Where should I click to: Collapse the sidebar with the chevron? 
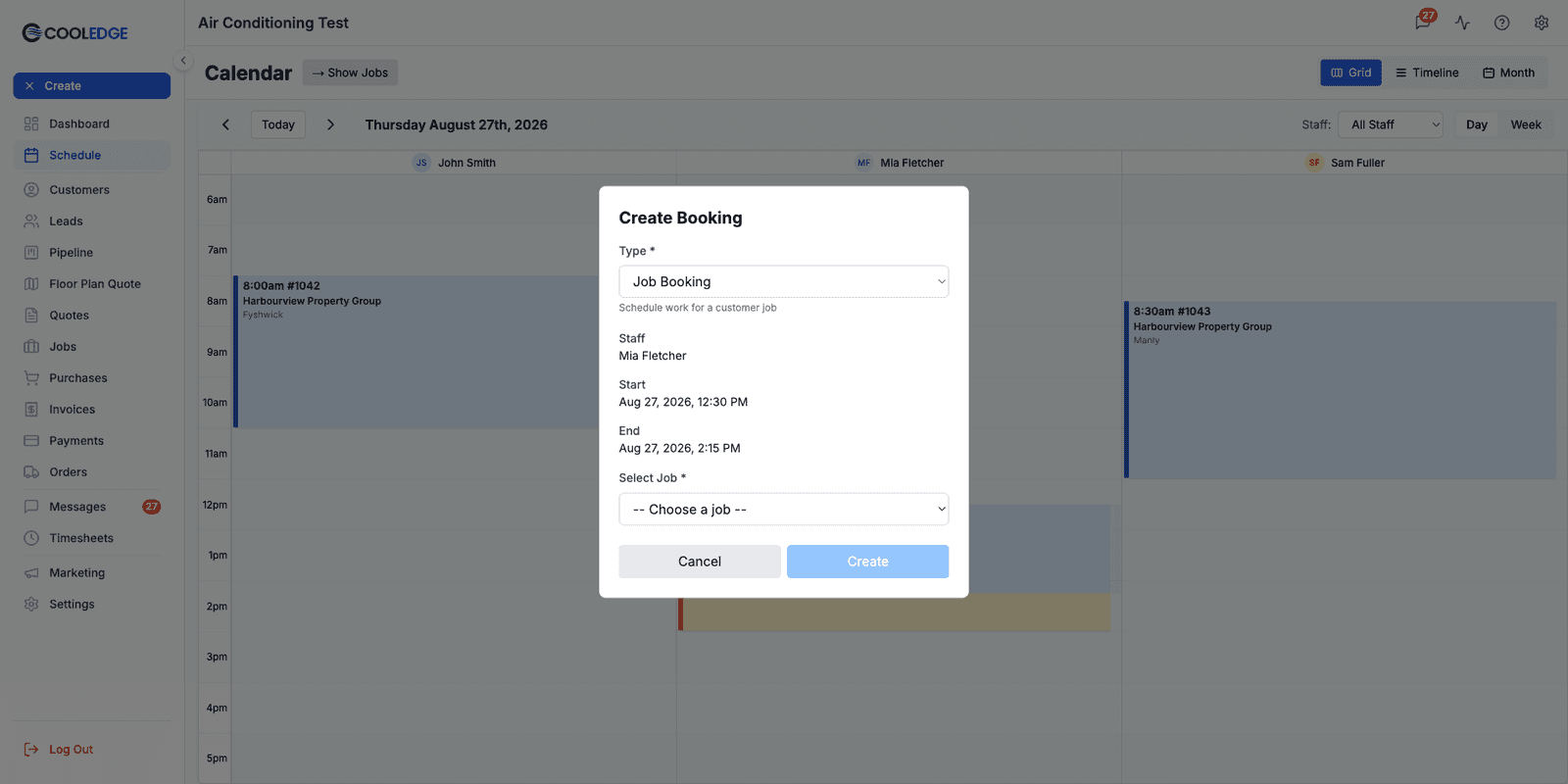pyautogui.click(x=183, y=61)
